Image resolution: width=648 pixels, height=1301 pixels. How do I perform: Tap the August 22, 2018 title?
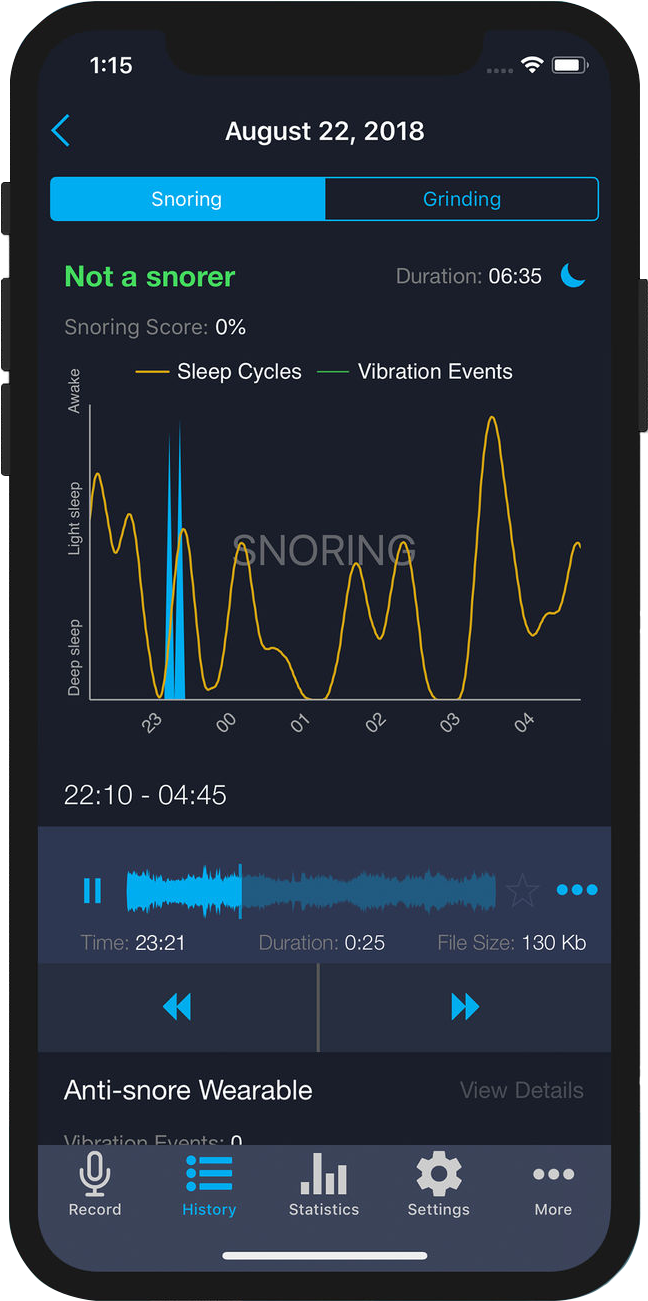[324, 131]
